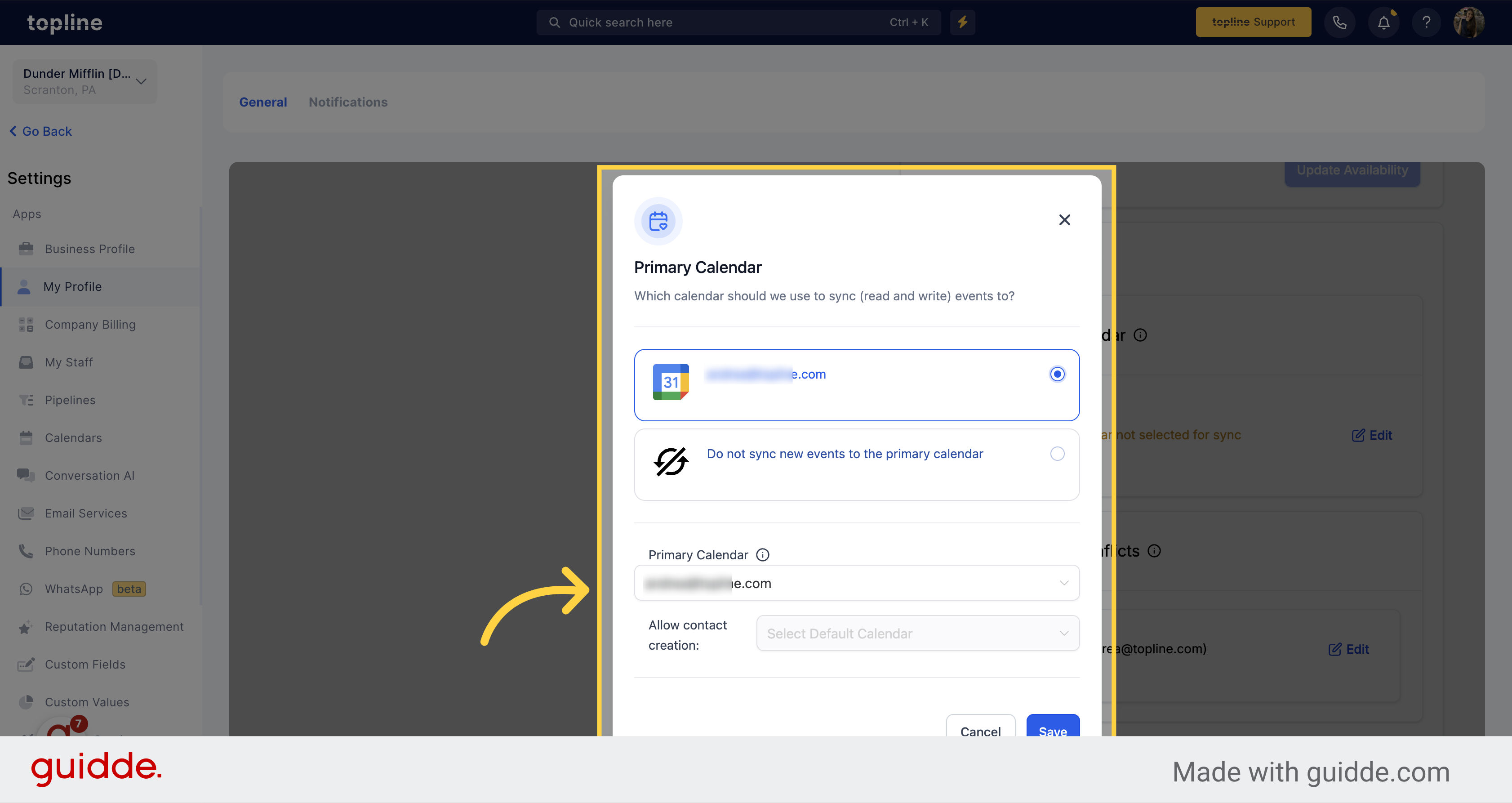Open the Select Default Calendar dropdown
This screenshot has width=1512, height=803.
click(x=917, y=633)
